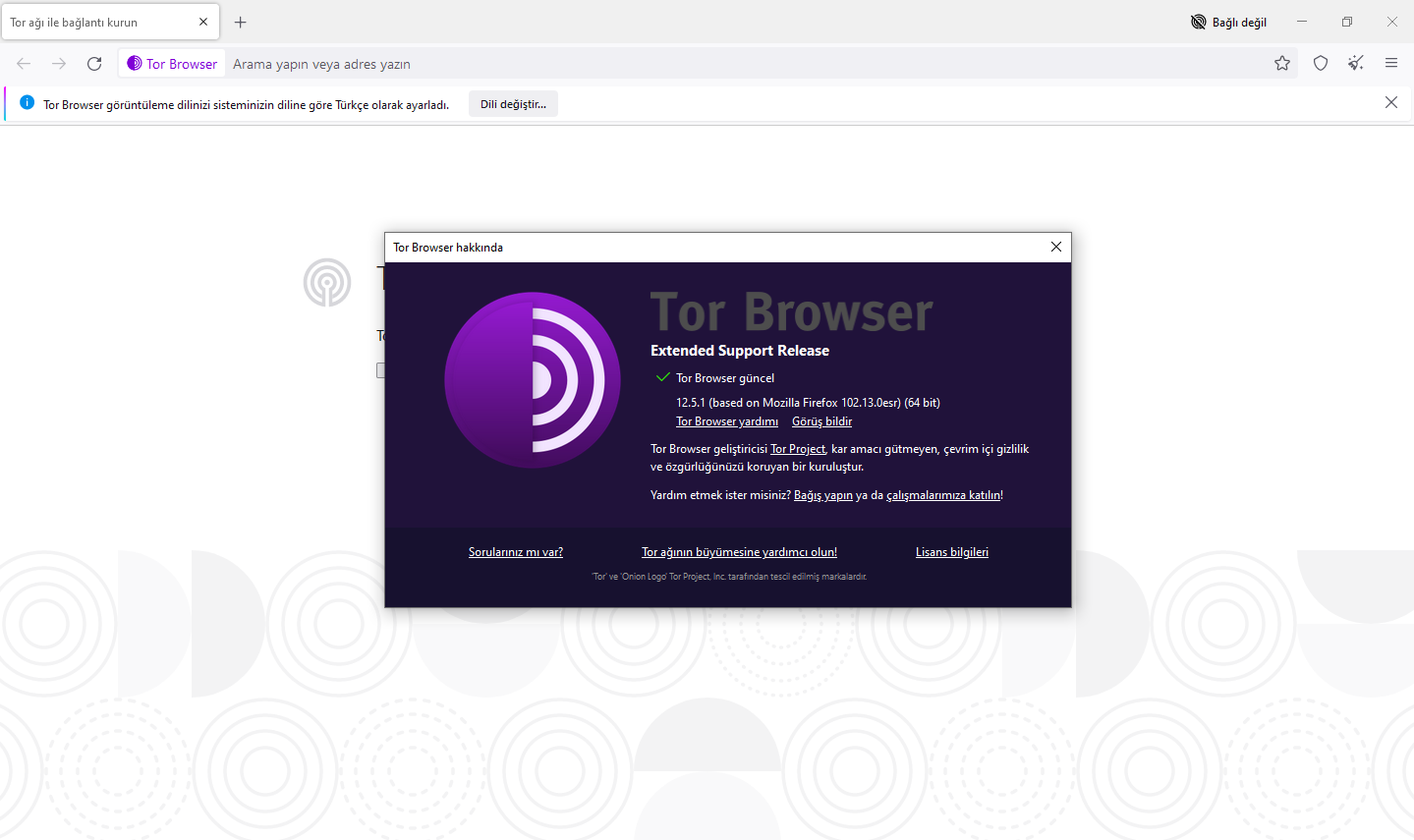Open the security level shield icon
The image size is (1414, 840).
[x=1321, y=64]
